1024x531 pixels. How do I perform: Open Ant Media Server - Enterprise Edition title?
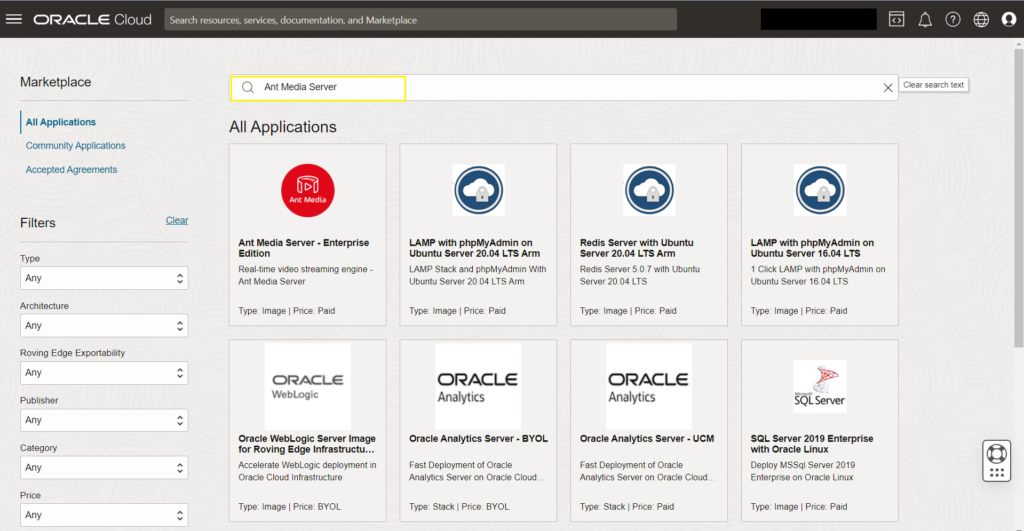click(304, 248)
